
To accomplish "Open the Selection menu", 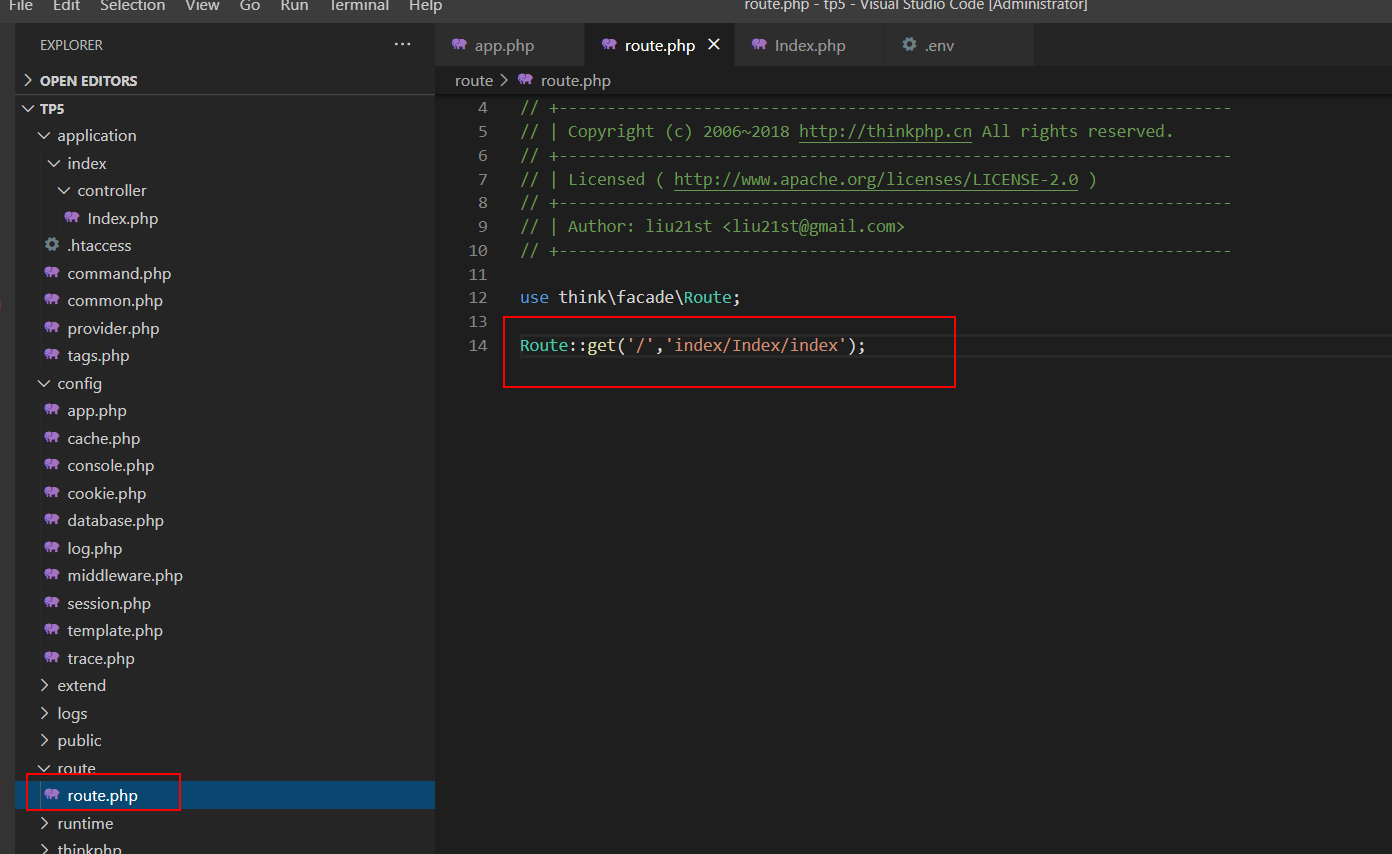I will [x=133, y=6].
